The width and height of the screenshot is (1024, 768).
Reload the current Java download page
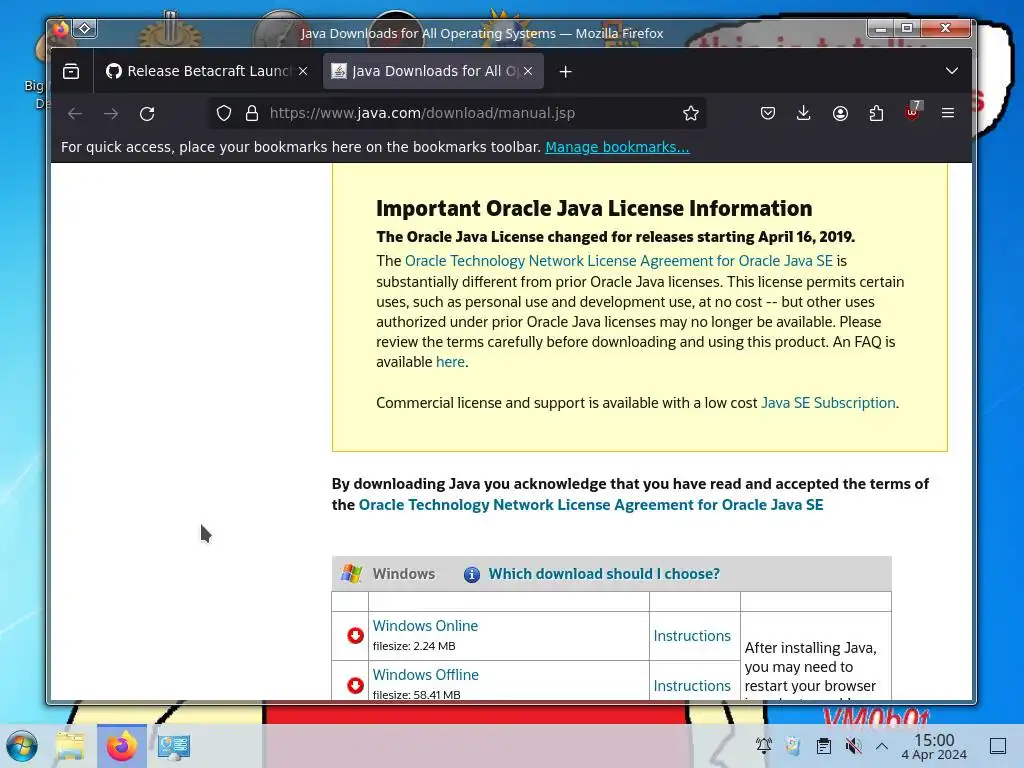[x=147, y=114]
